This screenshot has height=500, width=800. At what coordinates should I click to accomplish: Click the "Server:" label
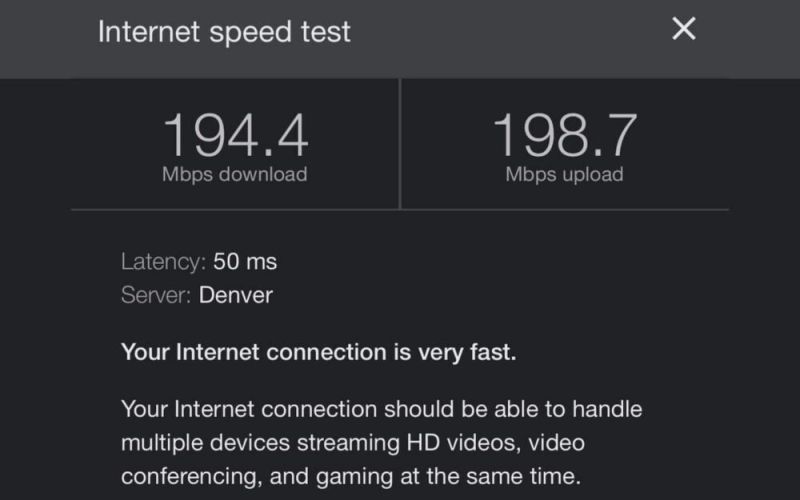click(x=157, y=295)
